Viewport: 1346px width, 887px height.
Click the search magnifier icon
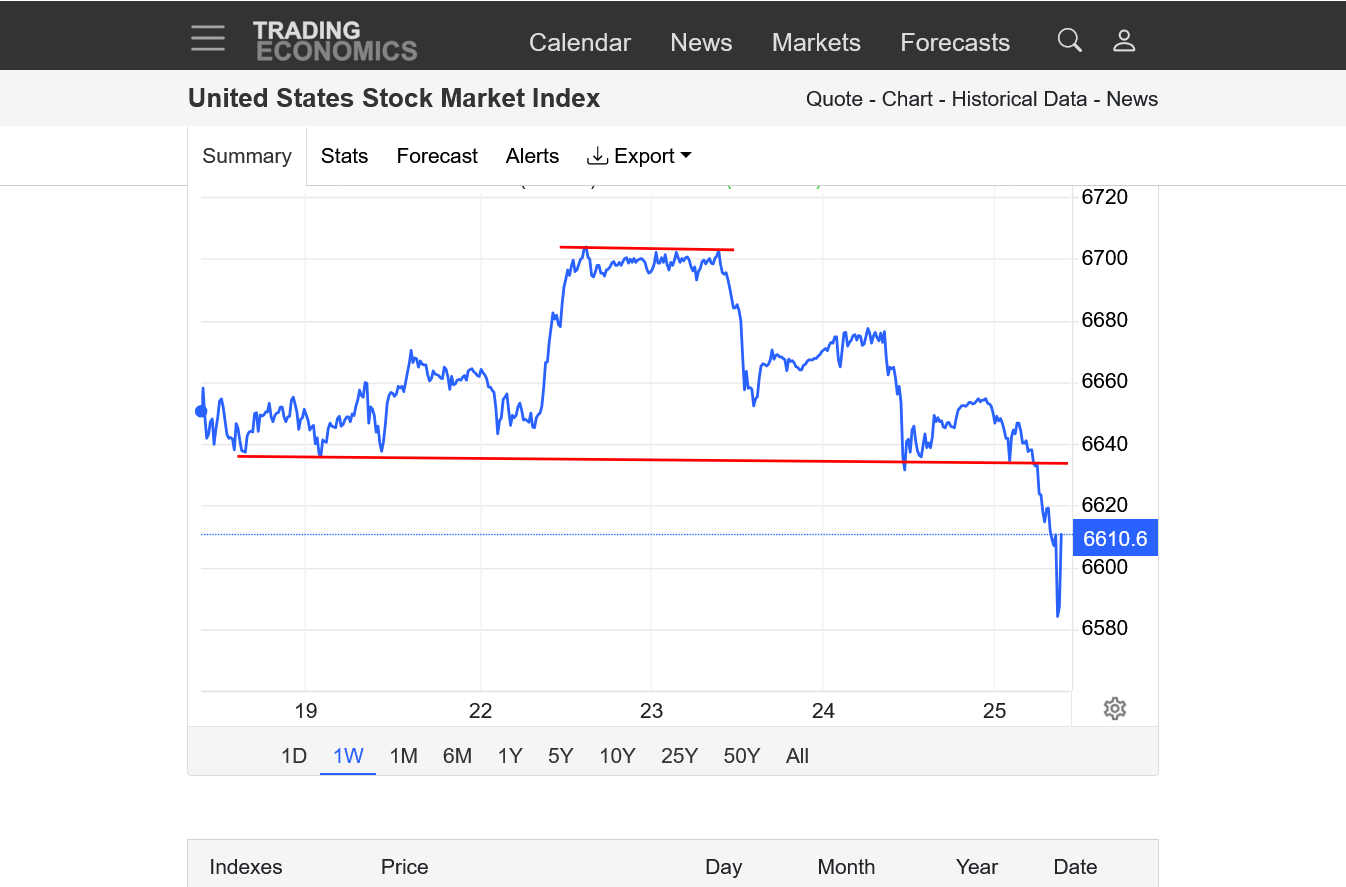tap(1069, 41)
